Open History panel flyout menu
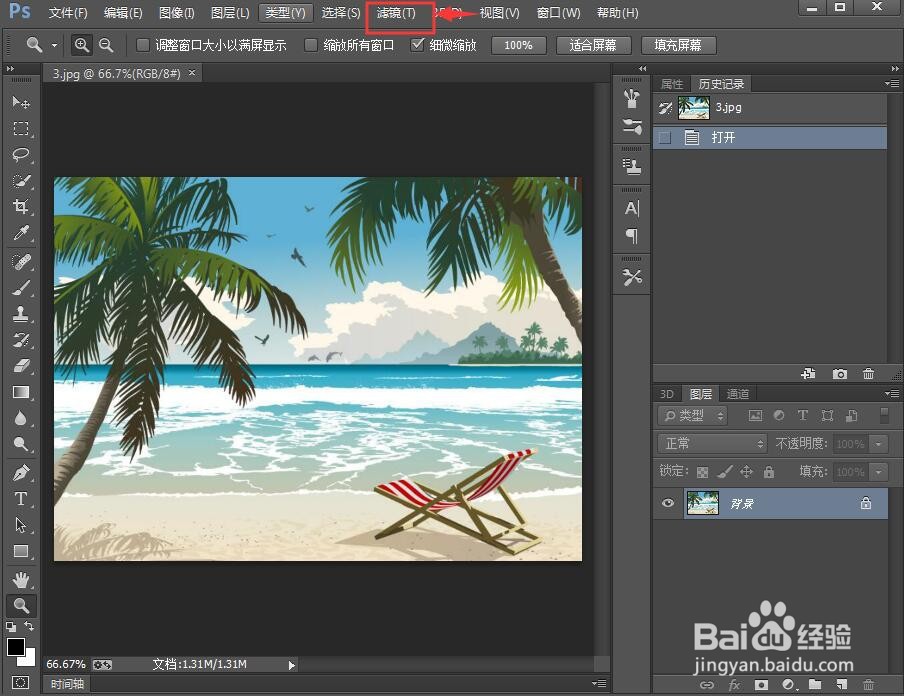904x696 pixels. point(892,84)
